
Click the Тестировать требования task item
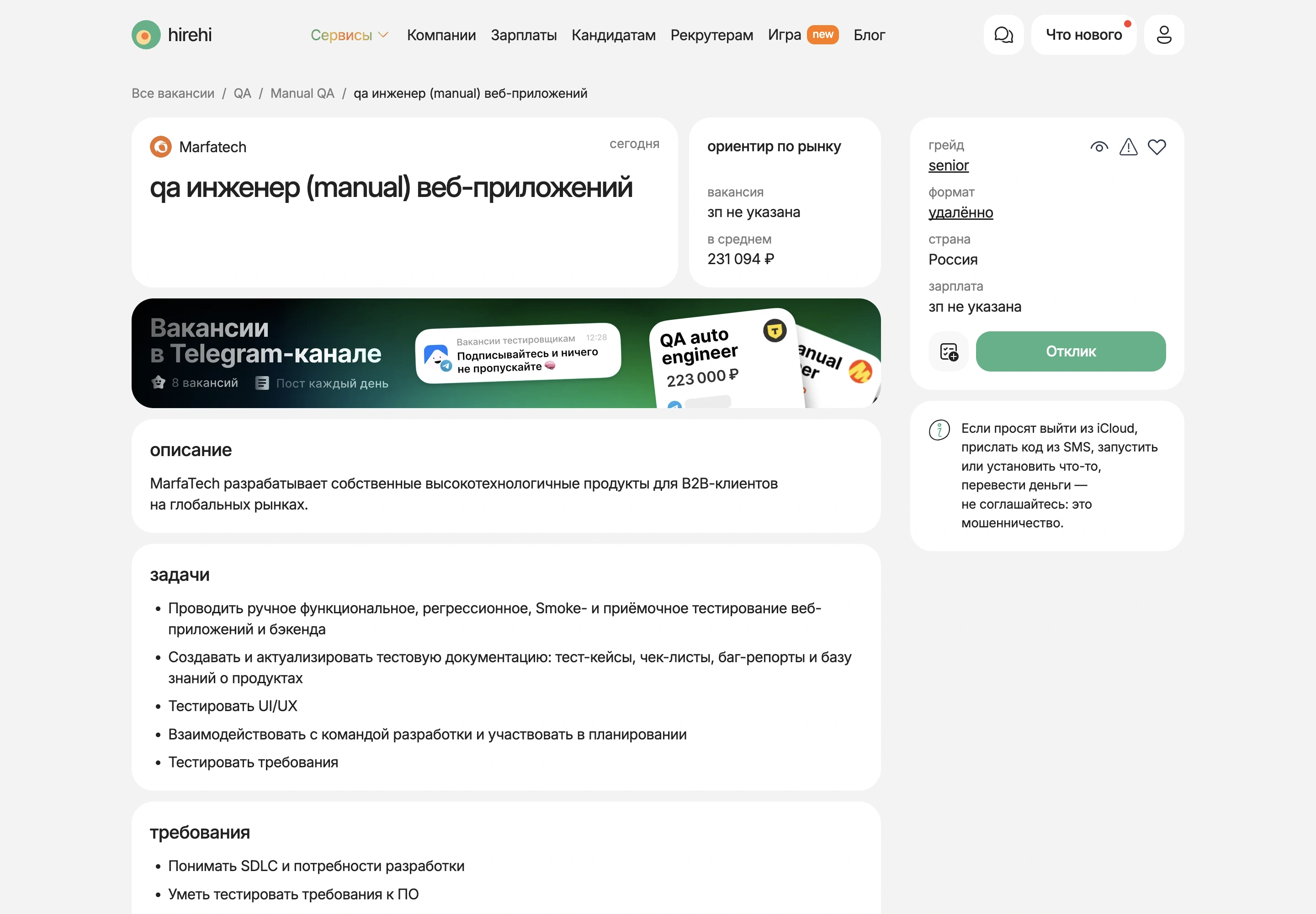tap(253, 763)
